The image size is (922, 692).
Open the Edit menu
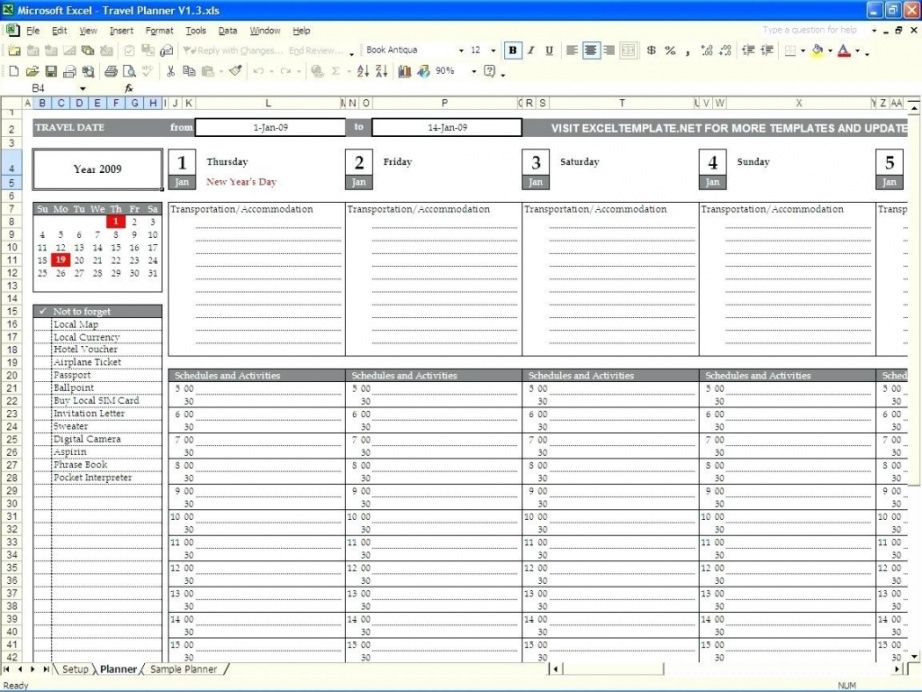click(59, 31)
